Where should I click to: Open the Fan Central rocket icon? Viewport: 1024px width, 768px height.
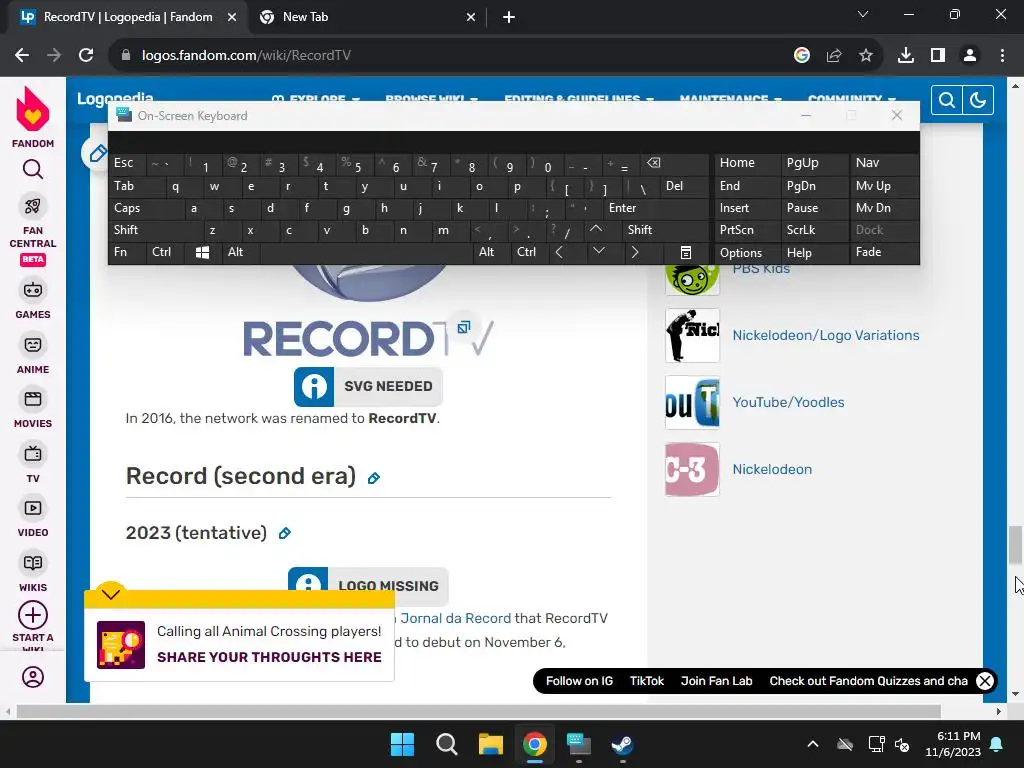33,206
